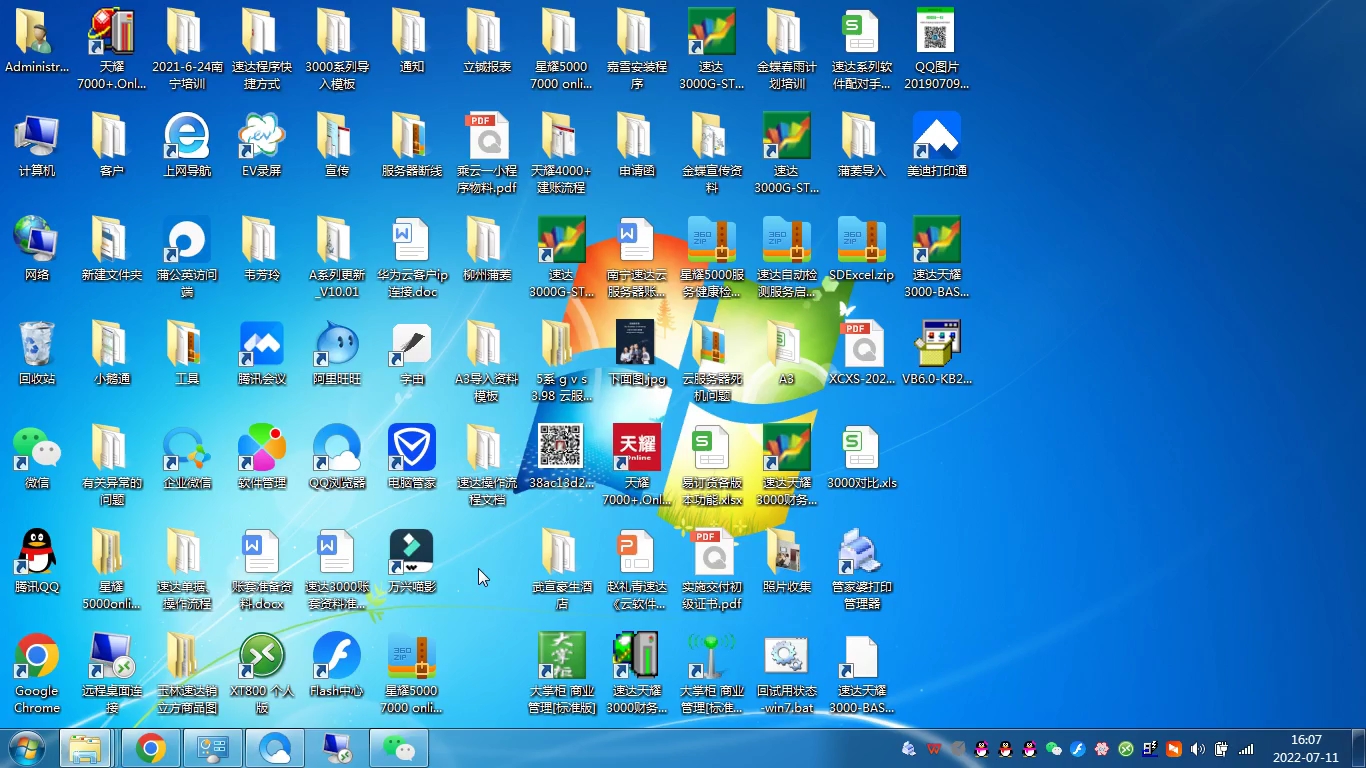Select the 下面图.jpg image thumbnail
Viewport: 1366px width, 768px height.
click(x=637, y=354)
